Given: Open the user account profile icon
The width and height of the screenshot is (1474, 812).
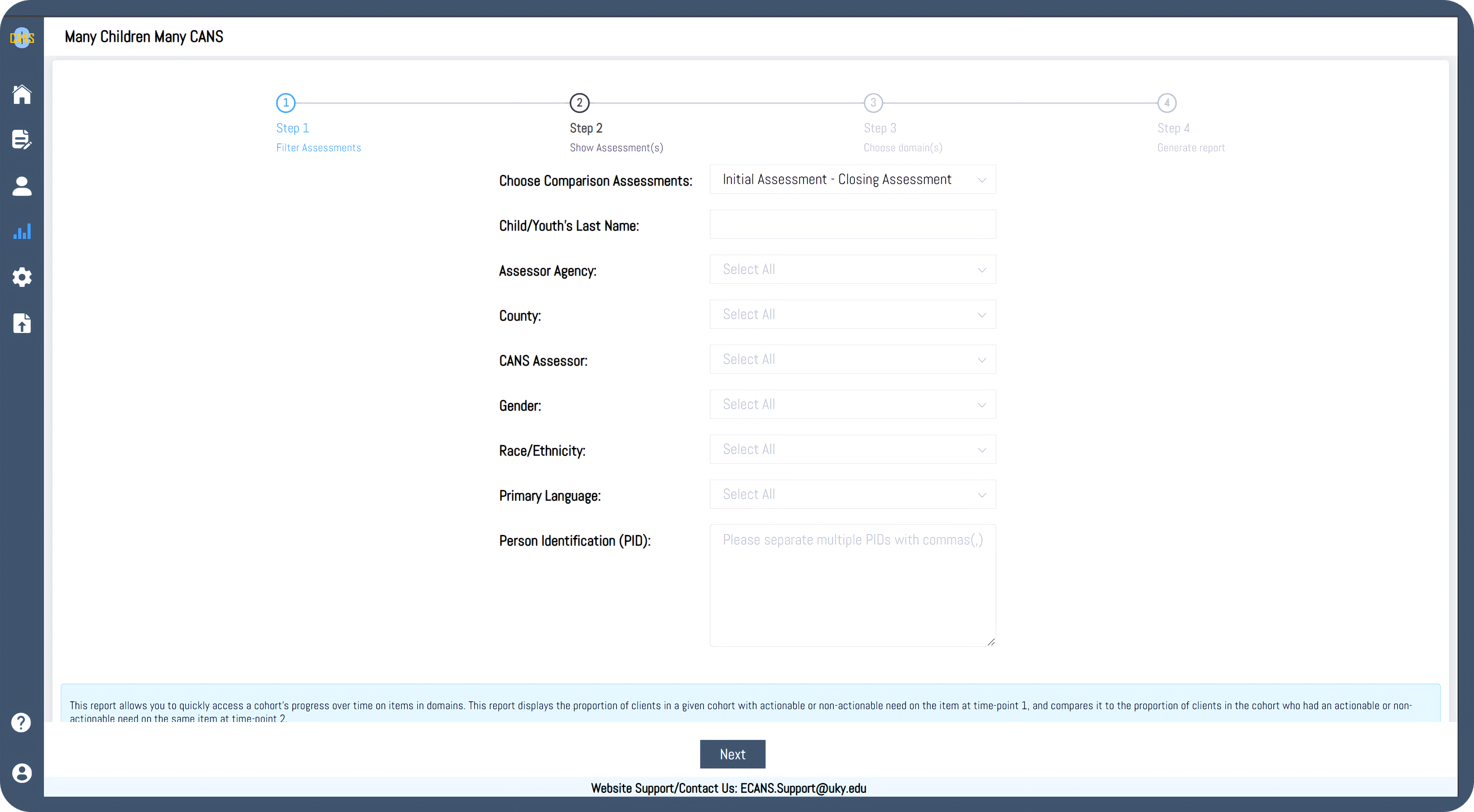Looking at the screenshot, I should [x=22, y=773].
